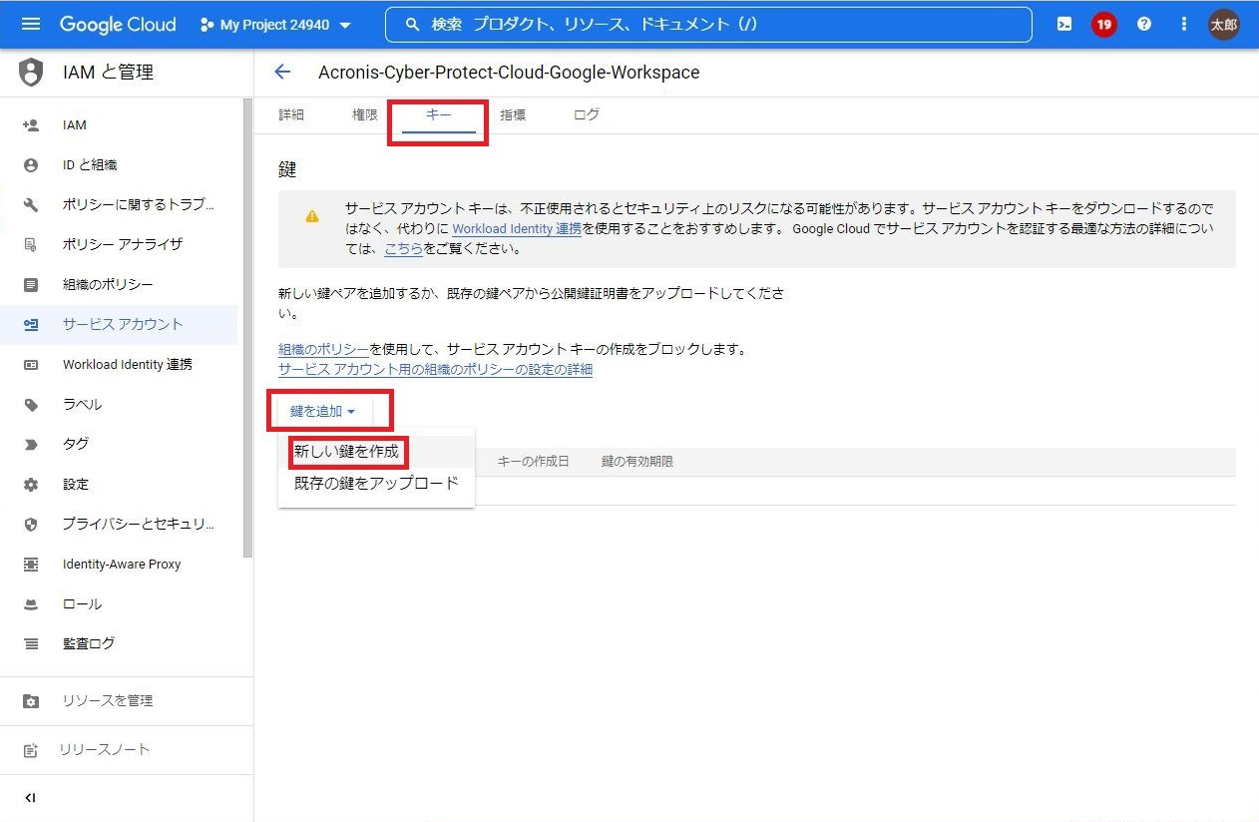
Task: Click the プライバシーとセキュリ… shield icon
Action: point(31,524)
